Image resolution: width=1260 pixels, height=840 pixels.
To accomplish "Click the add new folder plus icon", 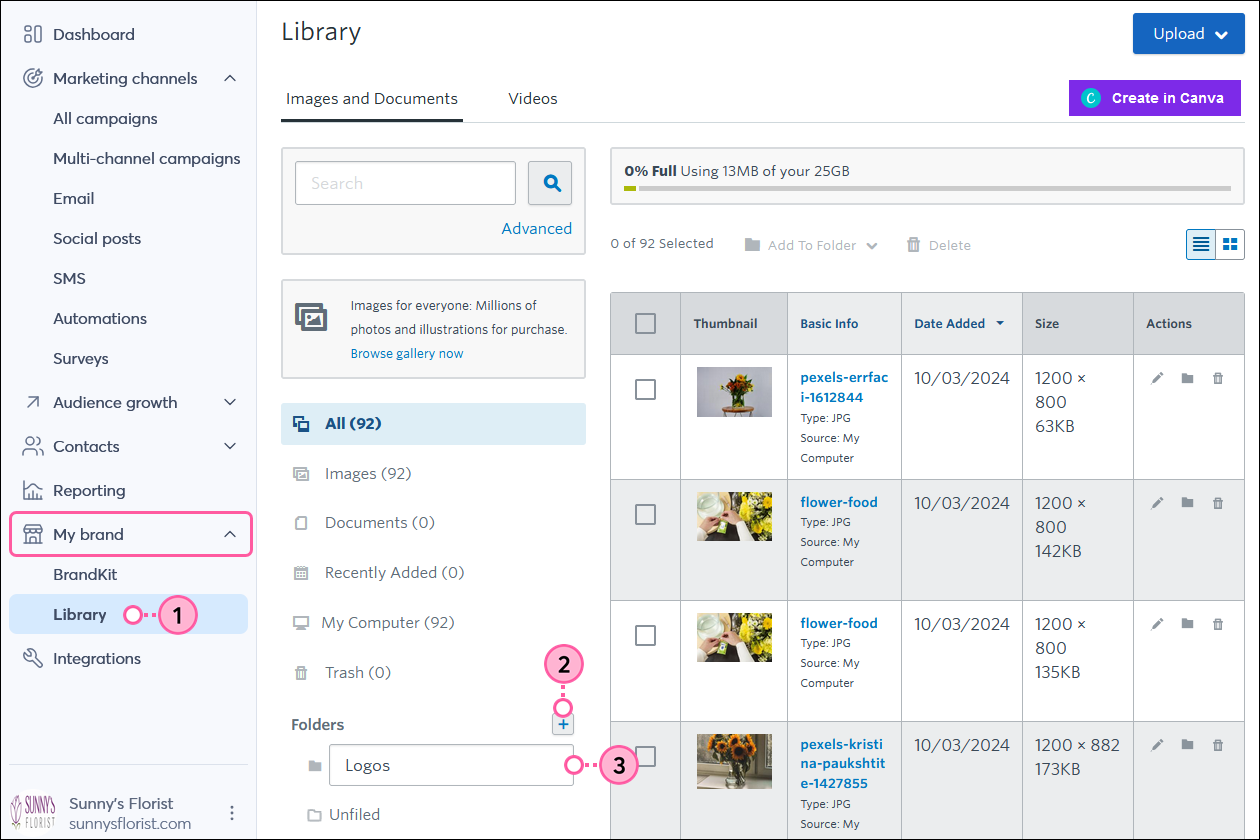I will coord(563,724).
